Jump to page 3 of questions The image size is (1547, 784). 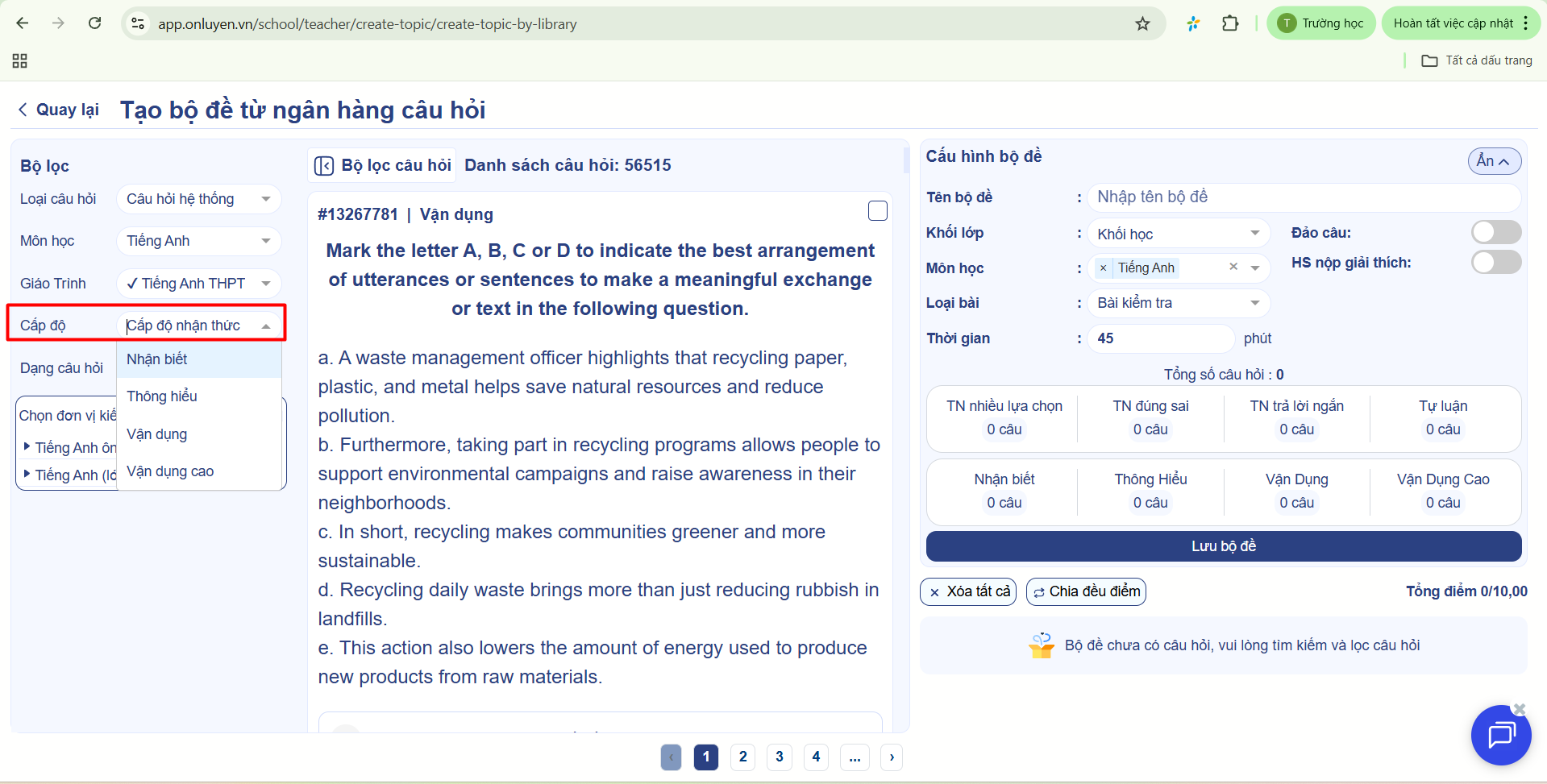click(x=779, y=757)
